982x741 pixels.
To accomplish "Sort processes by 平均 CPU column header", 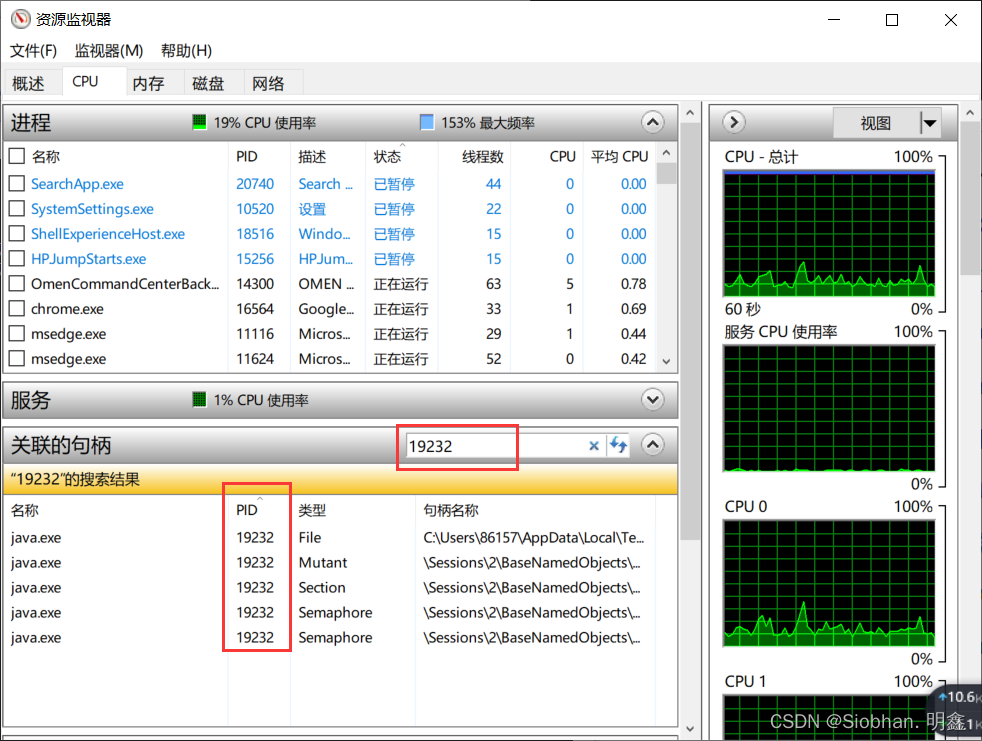I will (x=619, y=157).
